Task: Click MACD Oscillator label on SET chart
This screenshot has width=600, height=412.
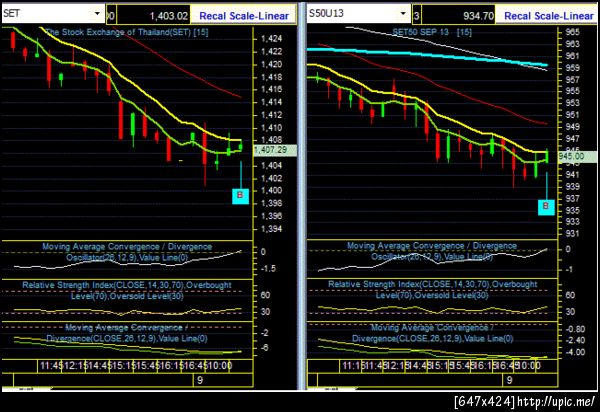Action: coord(127,252)
